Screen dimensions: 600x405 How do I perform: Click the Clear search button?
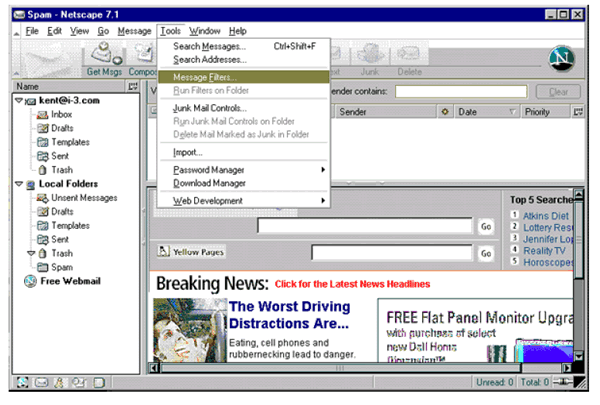[x=558, y=92]
